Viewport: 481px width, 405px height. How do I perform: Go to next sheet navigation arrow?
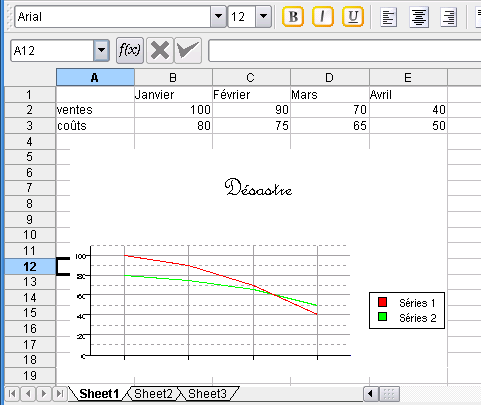click(x=44, y=394)
